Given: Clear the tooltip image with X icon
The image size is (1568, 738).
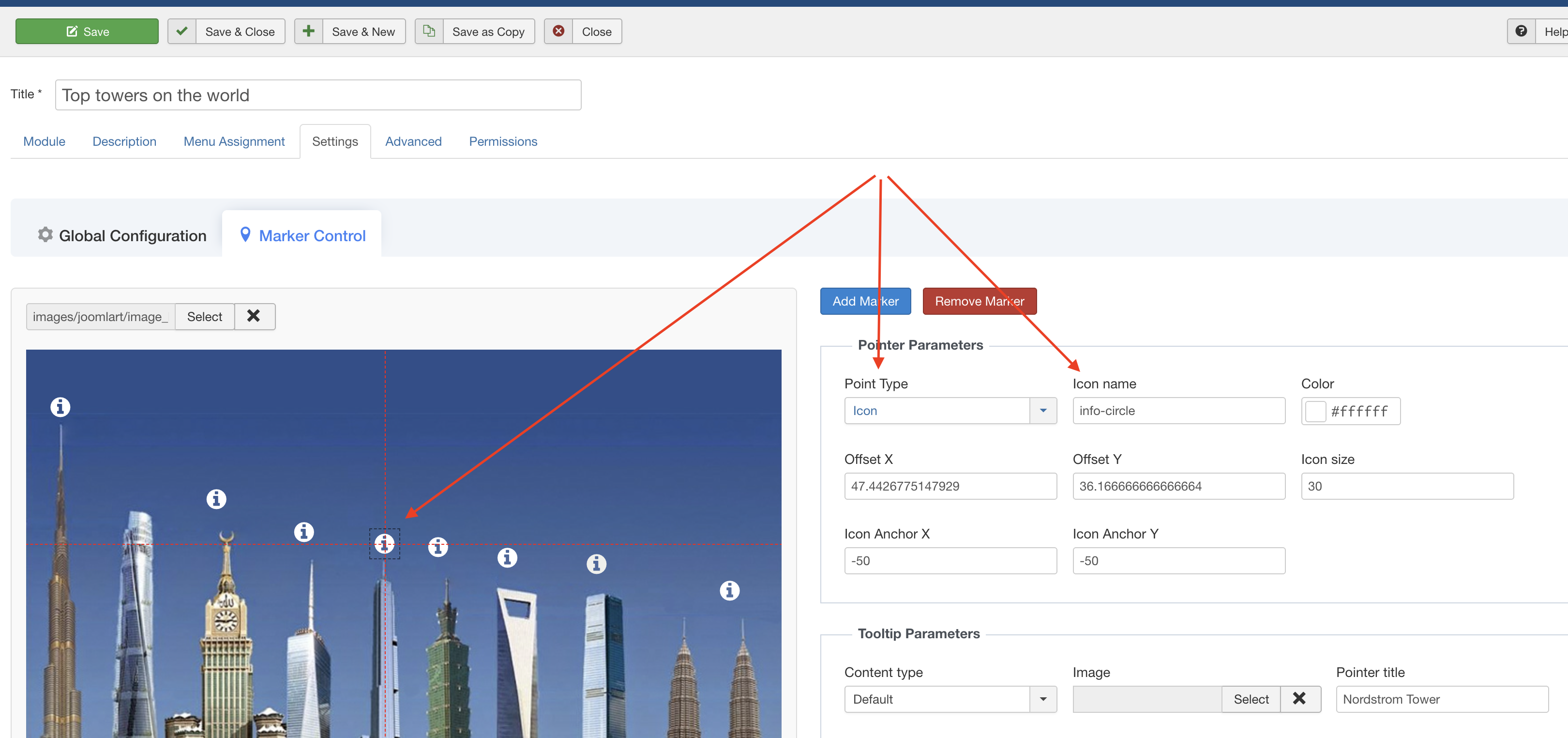Looking at the screenshot, I should (x=1299, y=699).
